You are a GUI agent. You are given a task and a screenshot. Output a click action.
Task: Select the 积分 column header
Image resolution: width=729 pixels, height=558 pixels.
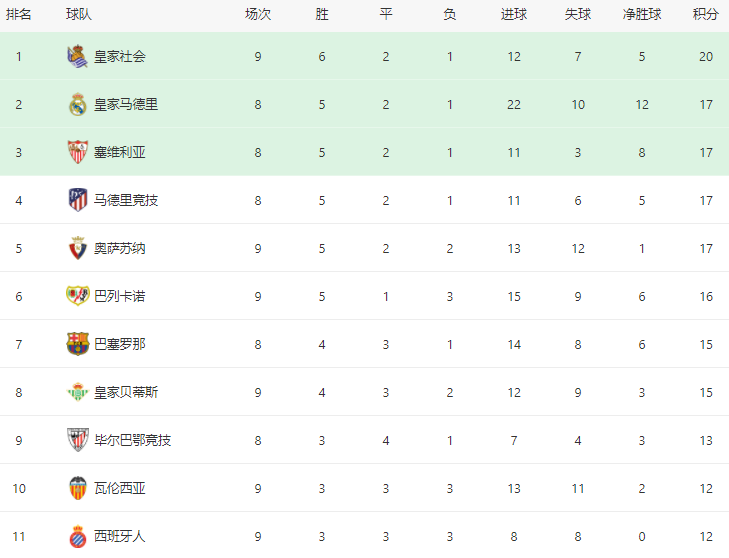click(706, 14)
